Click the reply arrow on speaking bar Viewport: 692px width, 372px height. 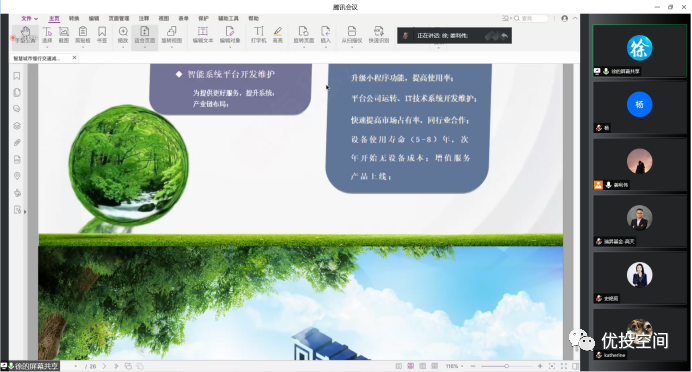pos(505,36)
